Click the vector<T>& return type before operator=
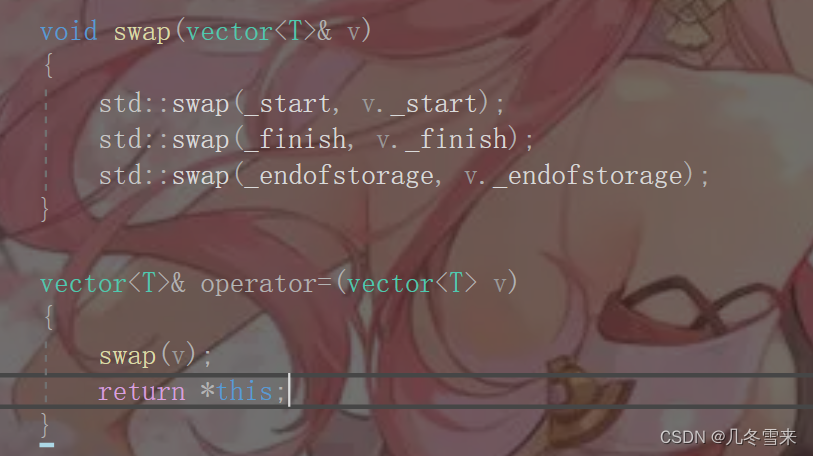Screen dimensions: 813x456 (113, 284)
